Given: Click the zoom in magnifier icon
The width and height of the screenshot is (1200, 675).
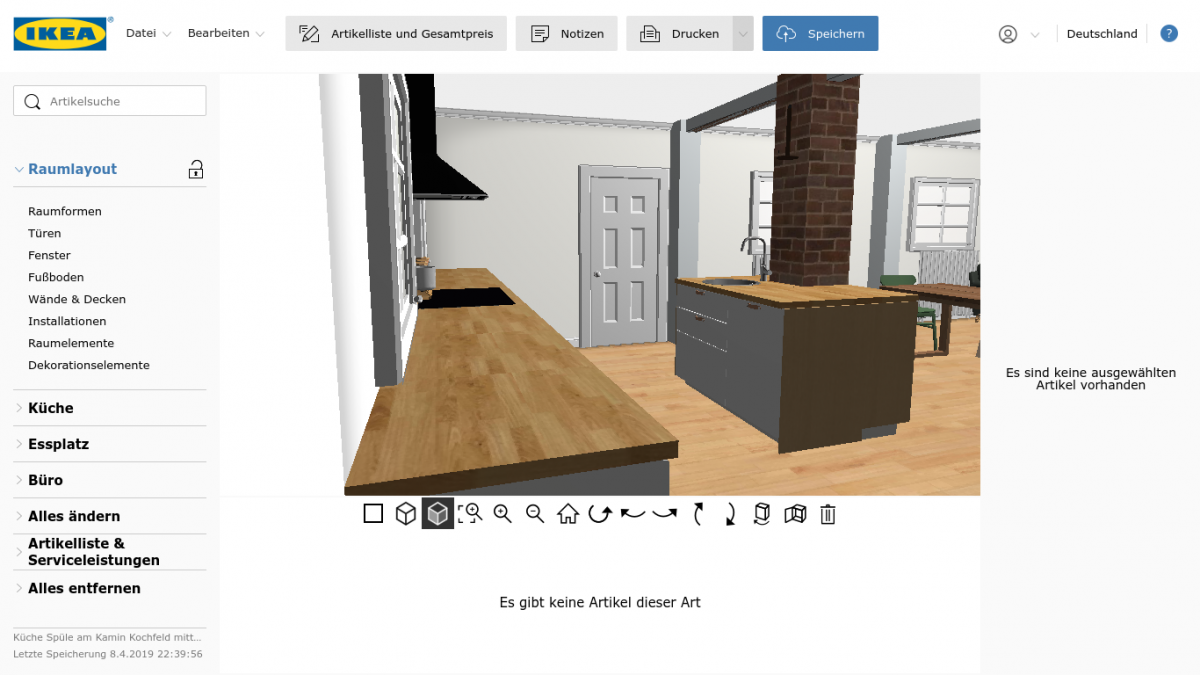Looking at the screenshot, I should click(502, 514).
